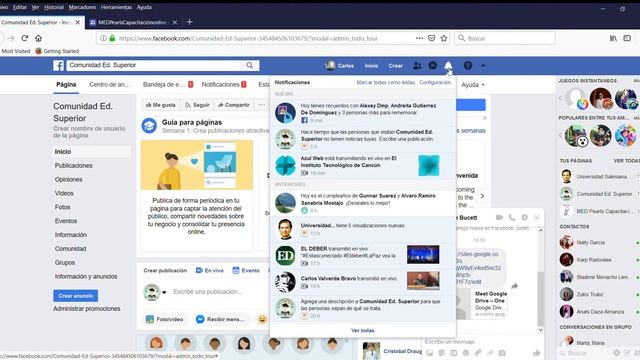640x360 pixels.
Task: Reload page with browser refresh button
Action: pos(24,38)
